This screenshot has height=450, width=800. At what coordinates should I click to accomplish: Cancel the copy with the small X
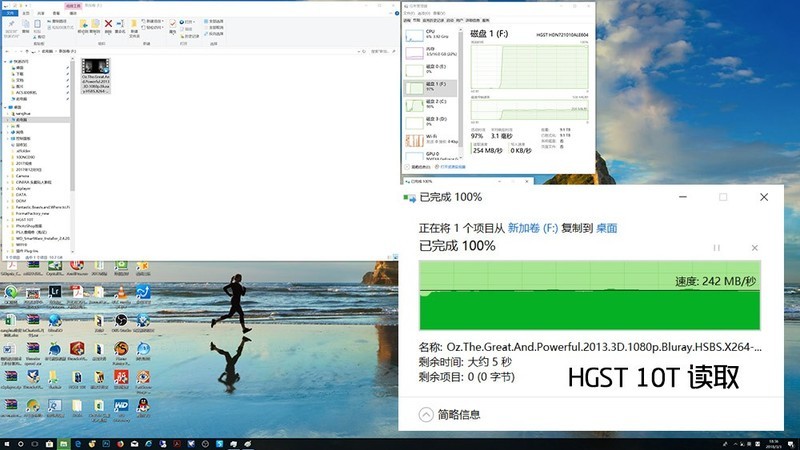pos(755,248)
